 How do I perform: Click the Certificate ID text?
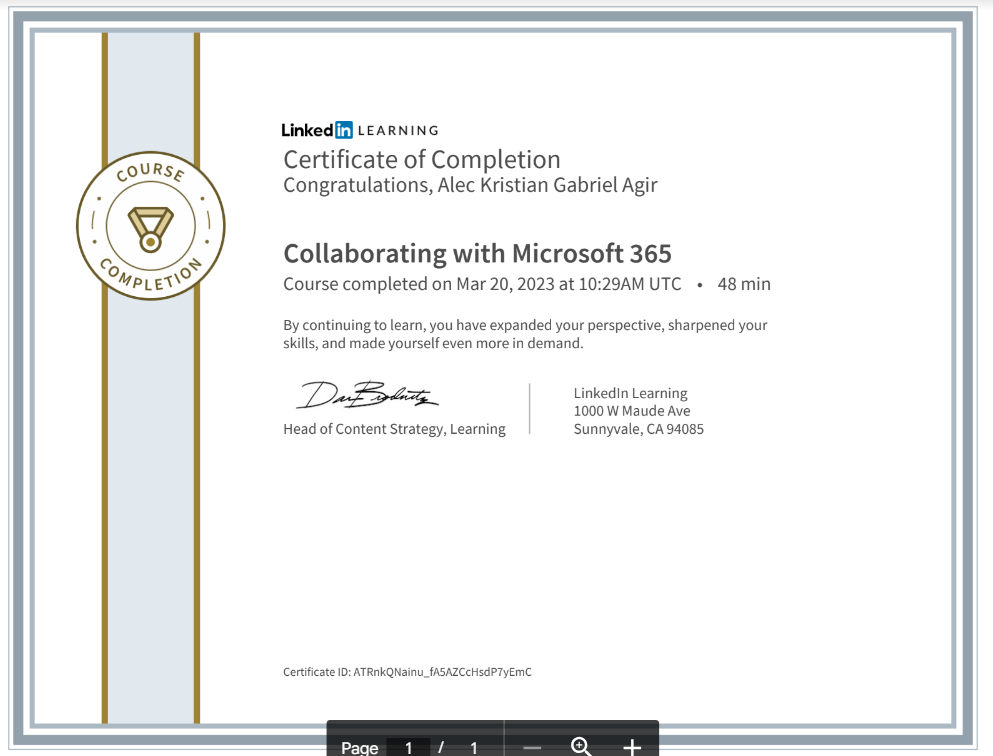pos(407,672)
